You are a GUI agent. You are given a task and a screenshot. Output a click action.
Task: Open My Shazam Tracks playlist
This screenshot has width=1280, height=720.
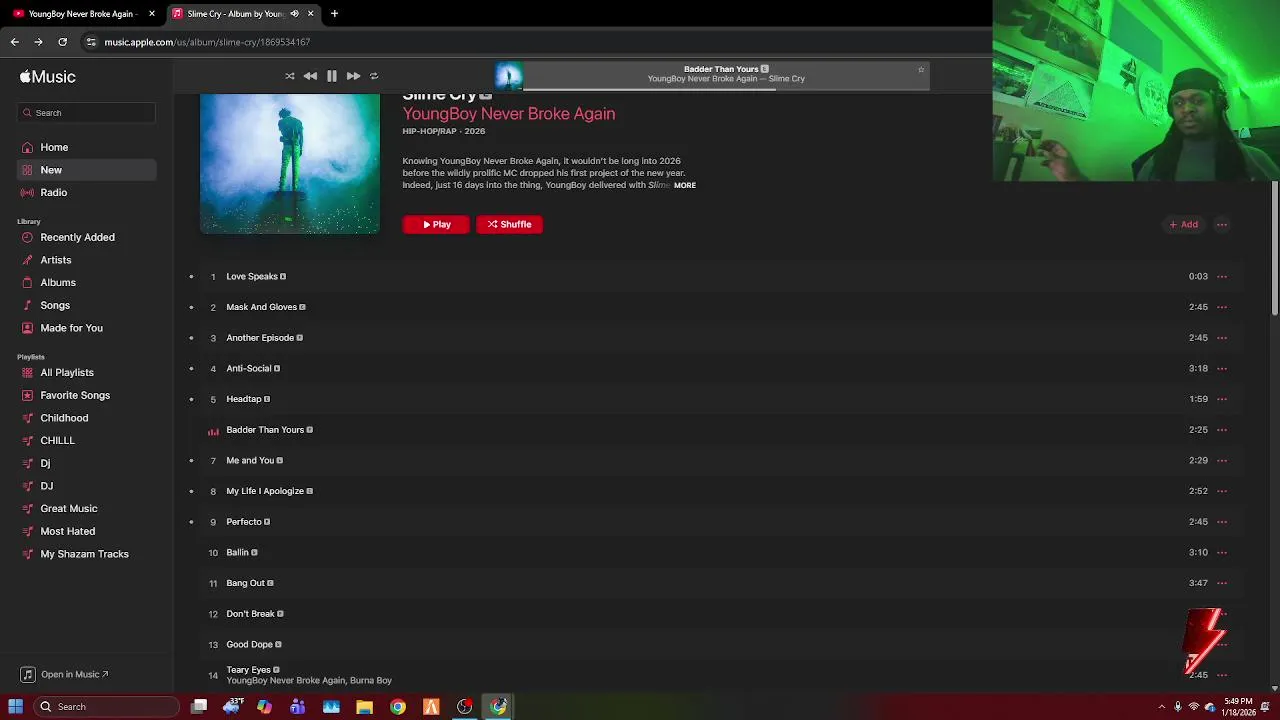pos(86,554)
